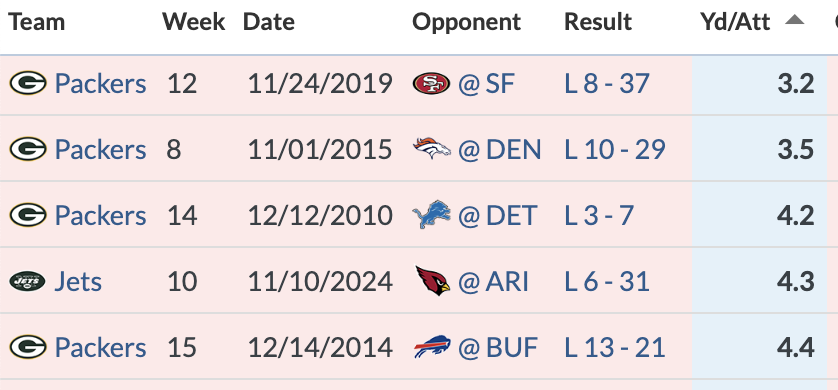The width and height of the screenshot is (838, 390).
Task: Click Packers logo in the 11/24/2019 row
Action: click(28, 84)
